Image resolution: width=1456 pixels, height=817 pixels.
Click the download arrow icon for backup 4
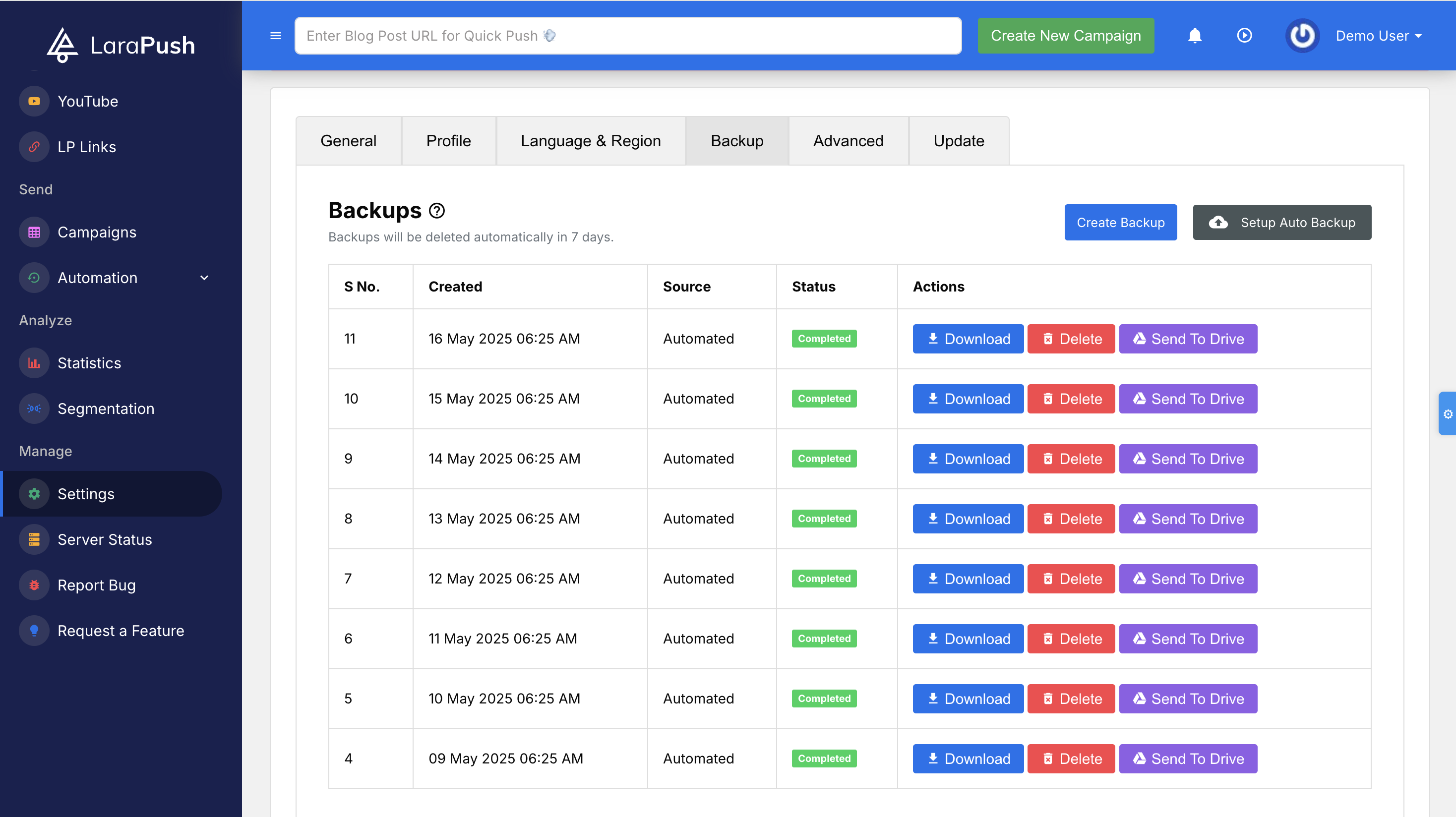click(933, 758)
